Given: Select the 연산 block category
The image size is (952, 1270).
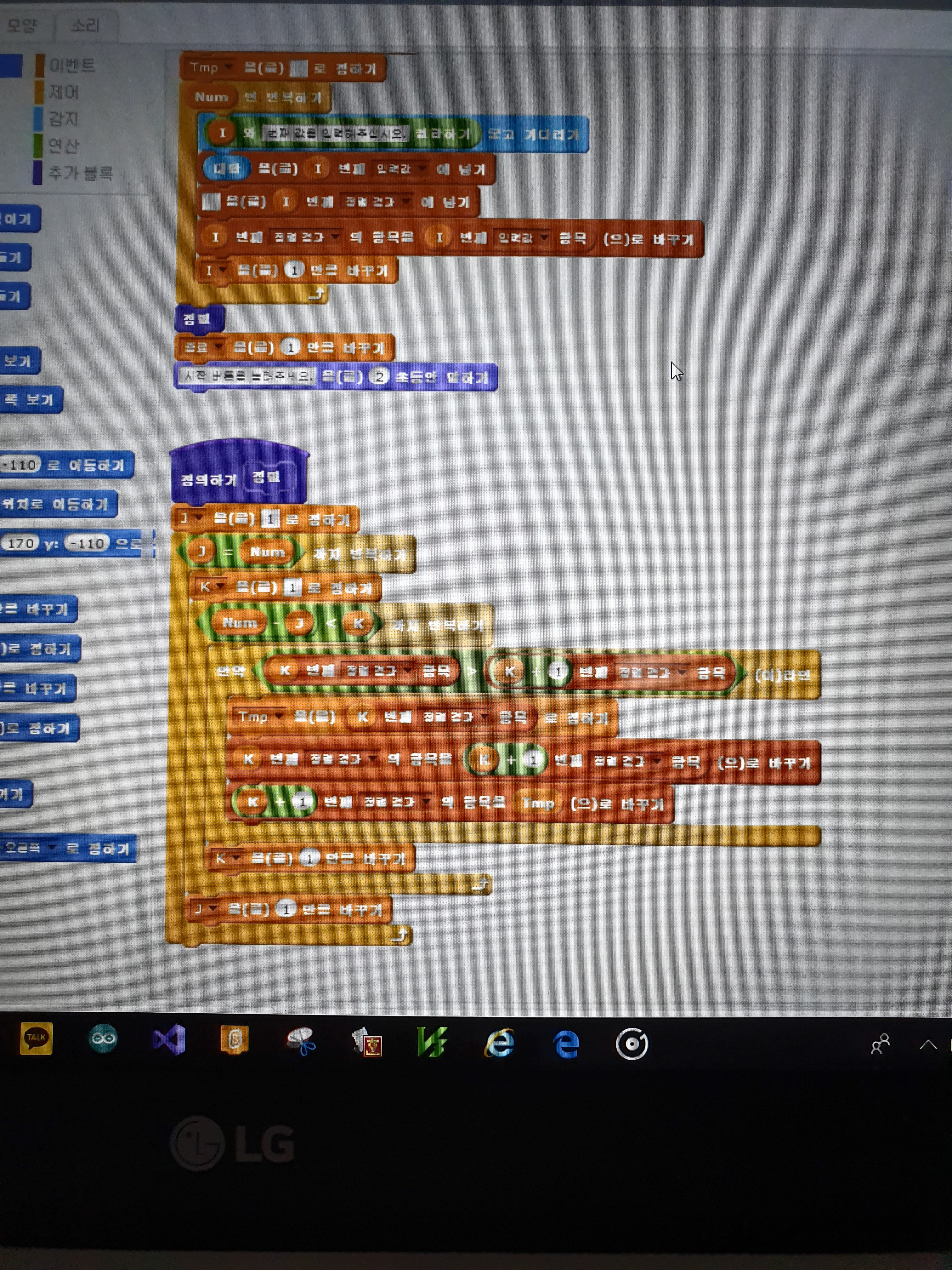Looking at the screenshot, I should [63, 146].
